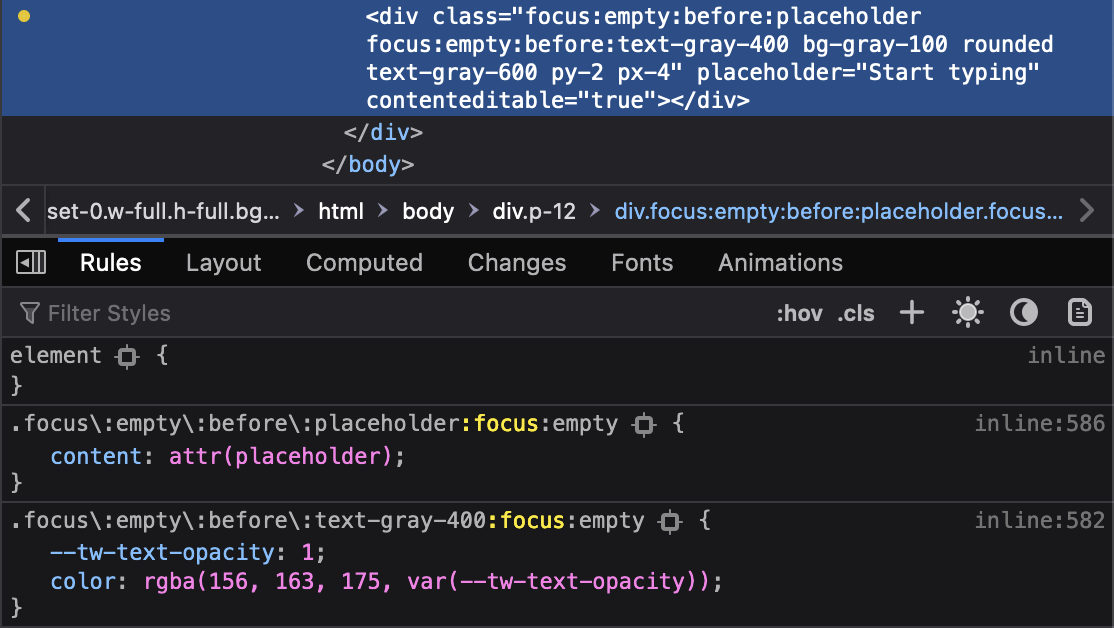1114x628 pixels.
Task: Simulate dark color scheme
Action: tap(1023, 313)
